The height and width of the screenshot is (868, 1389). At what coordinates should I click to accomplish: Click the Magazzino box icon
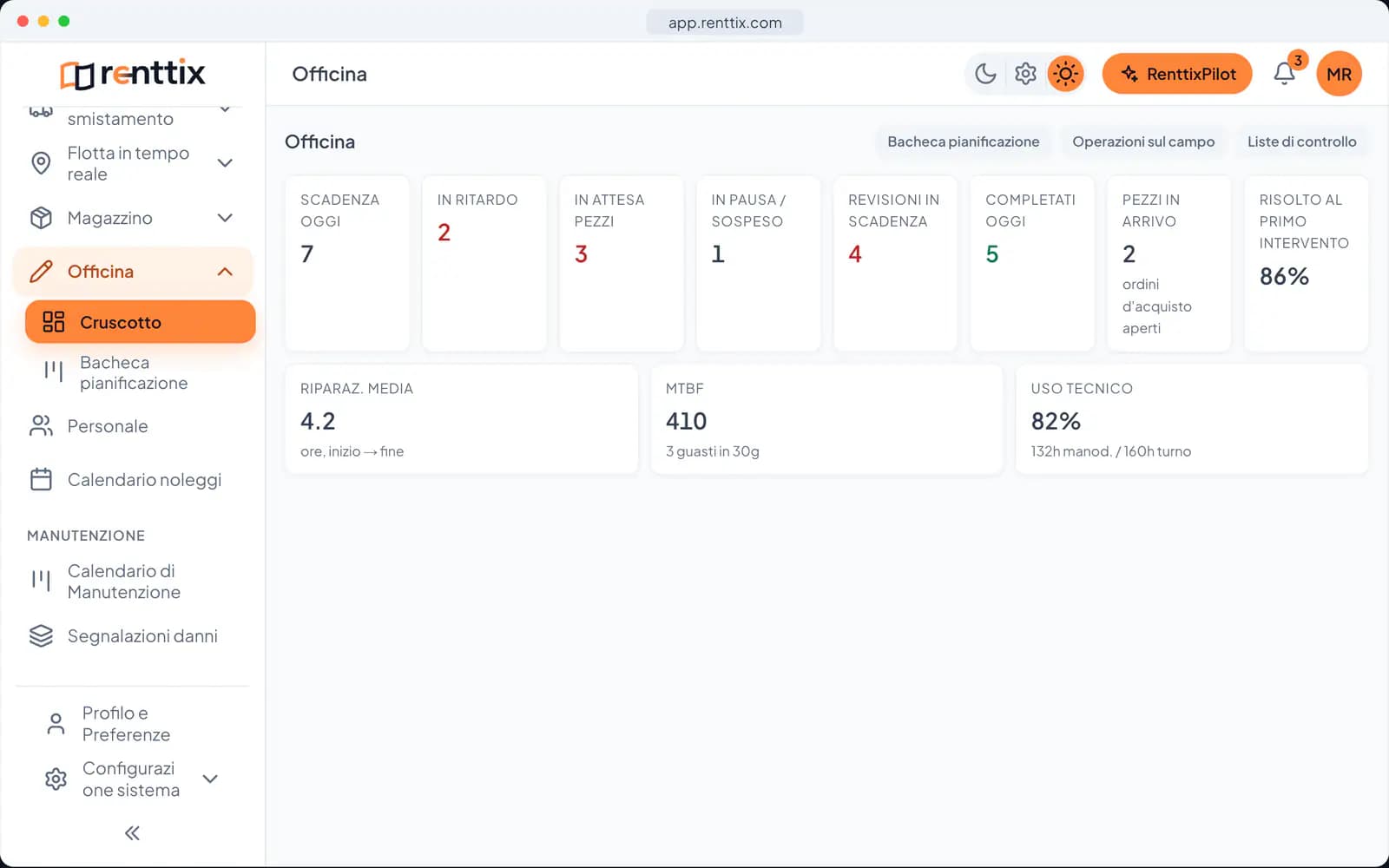point(41,218)
